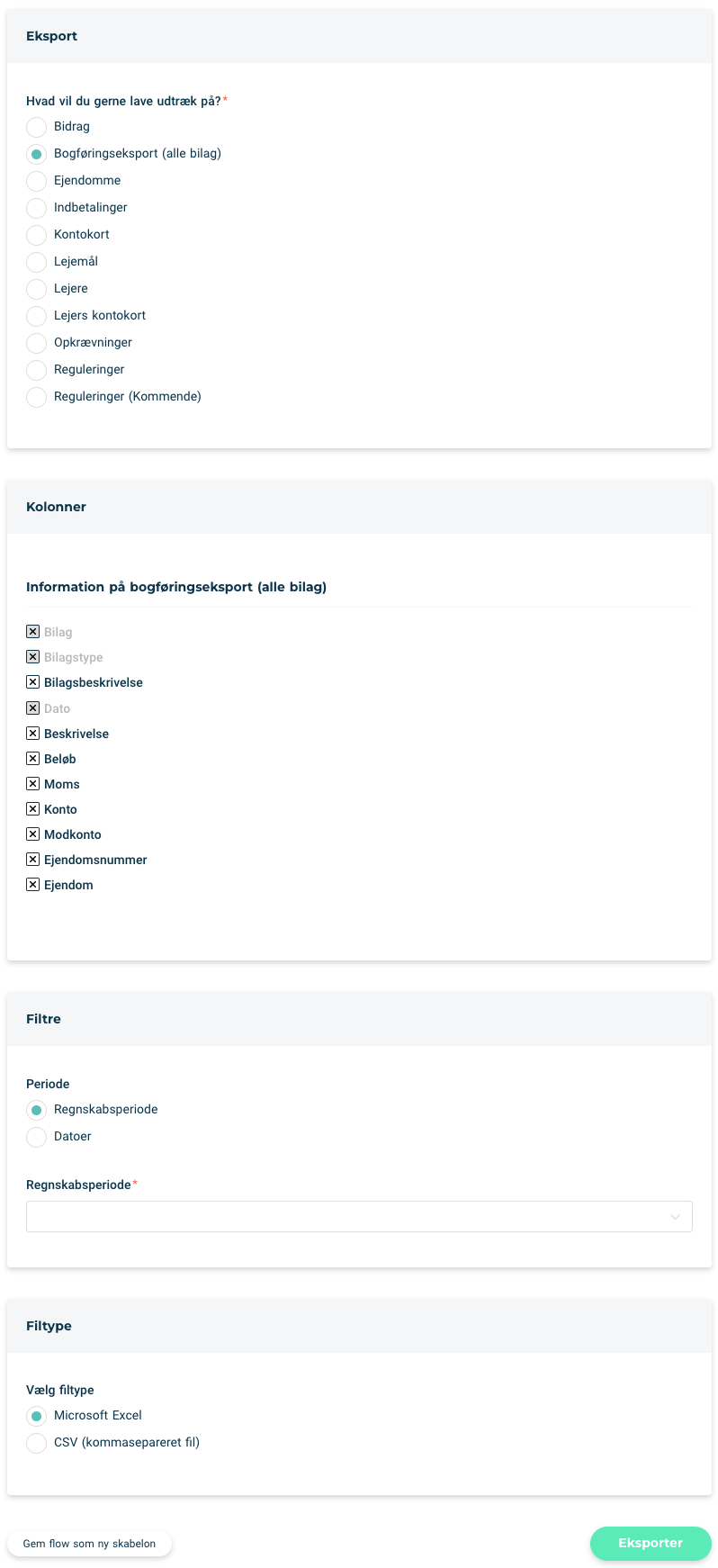Choose Lejers kontokort export option
Image resolution: width=718 pixels, height=1568 pixels.
pyautogui.click(x=36, y=316)
